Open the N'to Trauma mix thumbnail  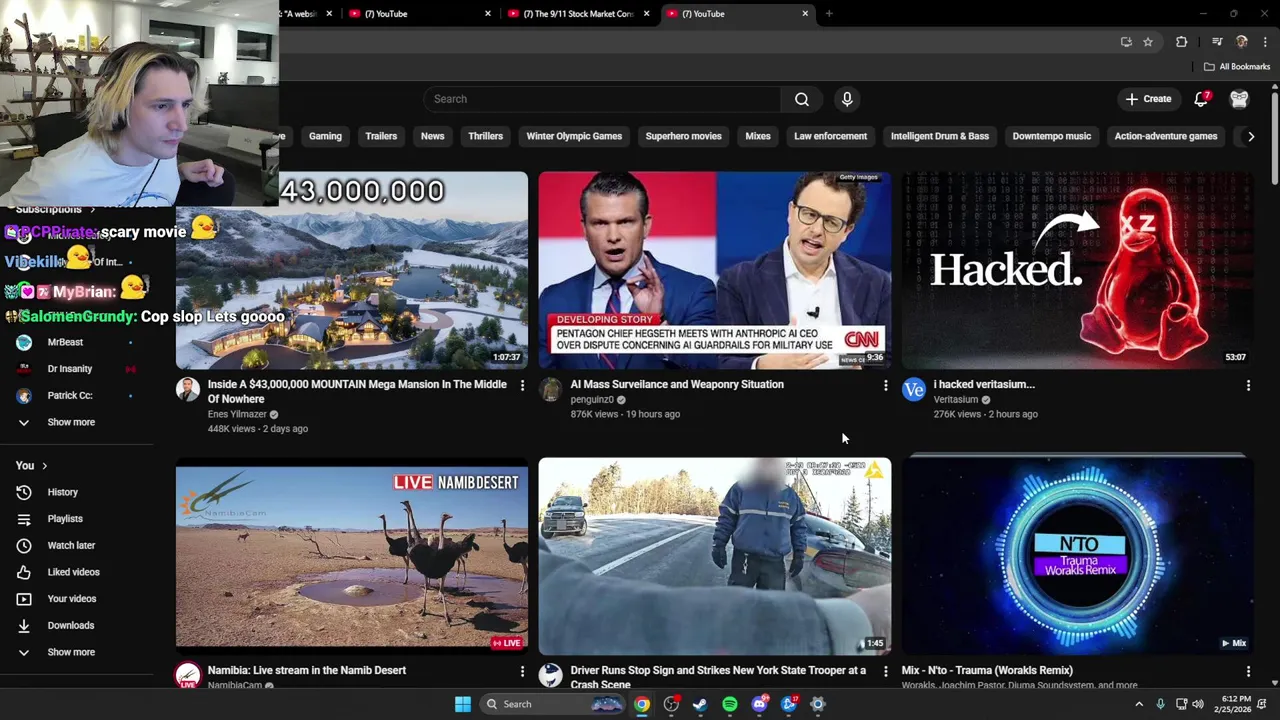tap(1077, 556)
